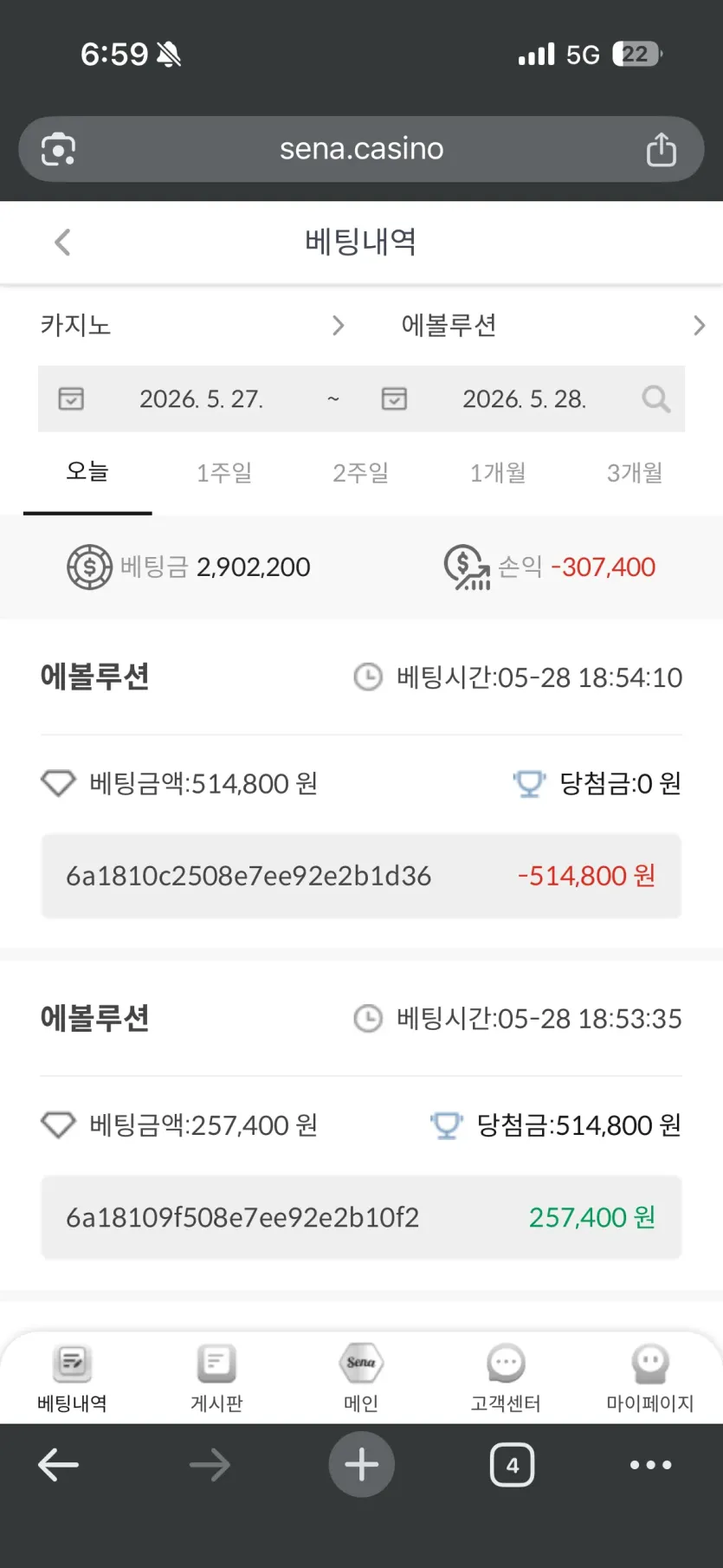723x1568 pixels.
Task: Tap bet ID 6a1810c2508e7ee92e2b1d36 row
Action: coord(361,876)
